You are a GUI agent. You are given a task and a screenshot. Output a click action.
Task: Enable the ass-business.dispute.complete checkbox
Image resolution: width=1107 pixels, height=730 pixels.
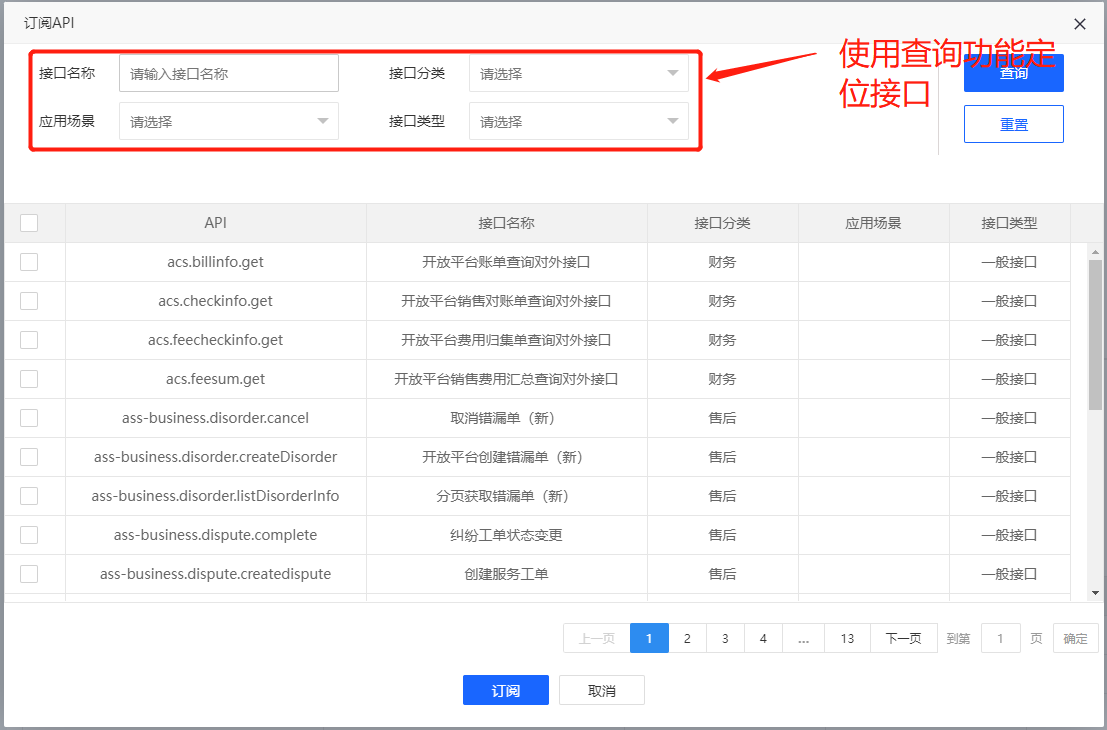click(x=29, y=534)
